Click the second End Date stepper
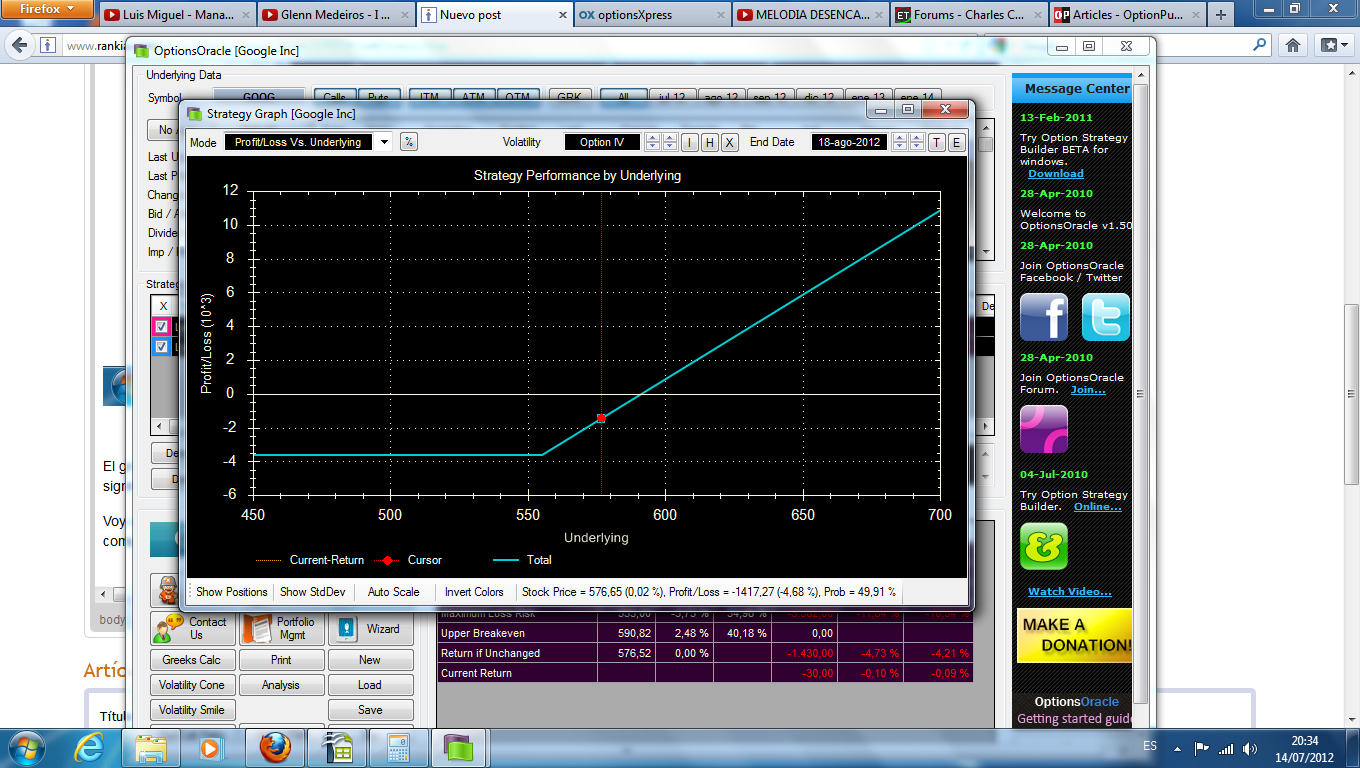This screenshot has height=768, width=1360. point(917,142)
